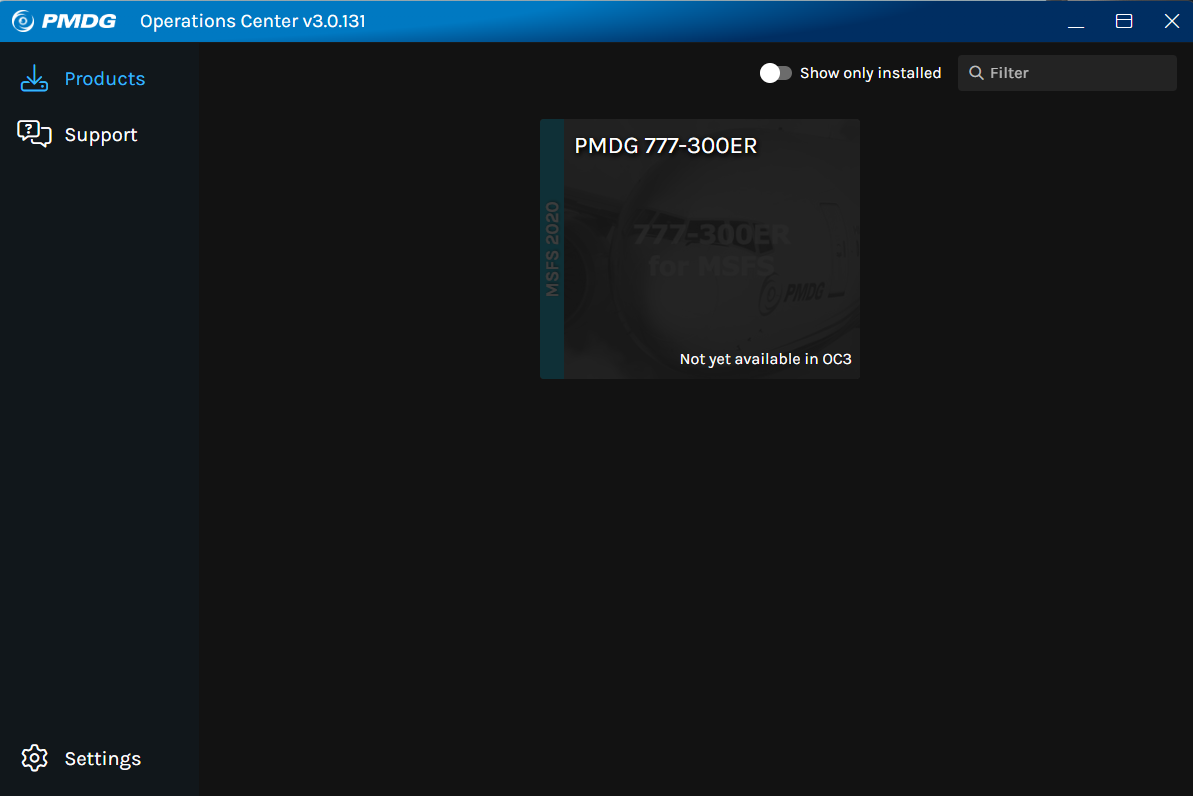Click the Not yet available in OC3 label
Viewport: 1193px width, 796px height.
click(764, 358)
